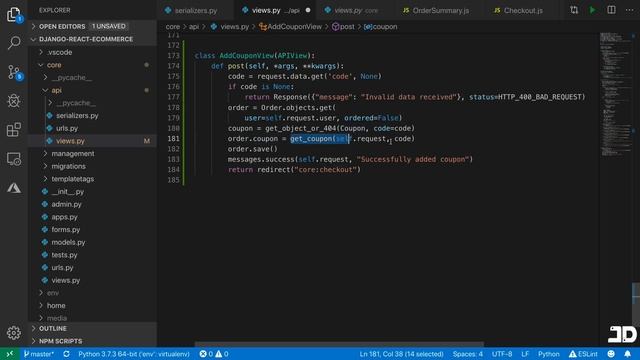Expand the NPM Scripts section

[92, 341]
